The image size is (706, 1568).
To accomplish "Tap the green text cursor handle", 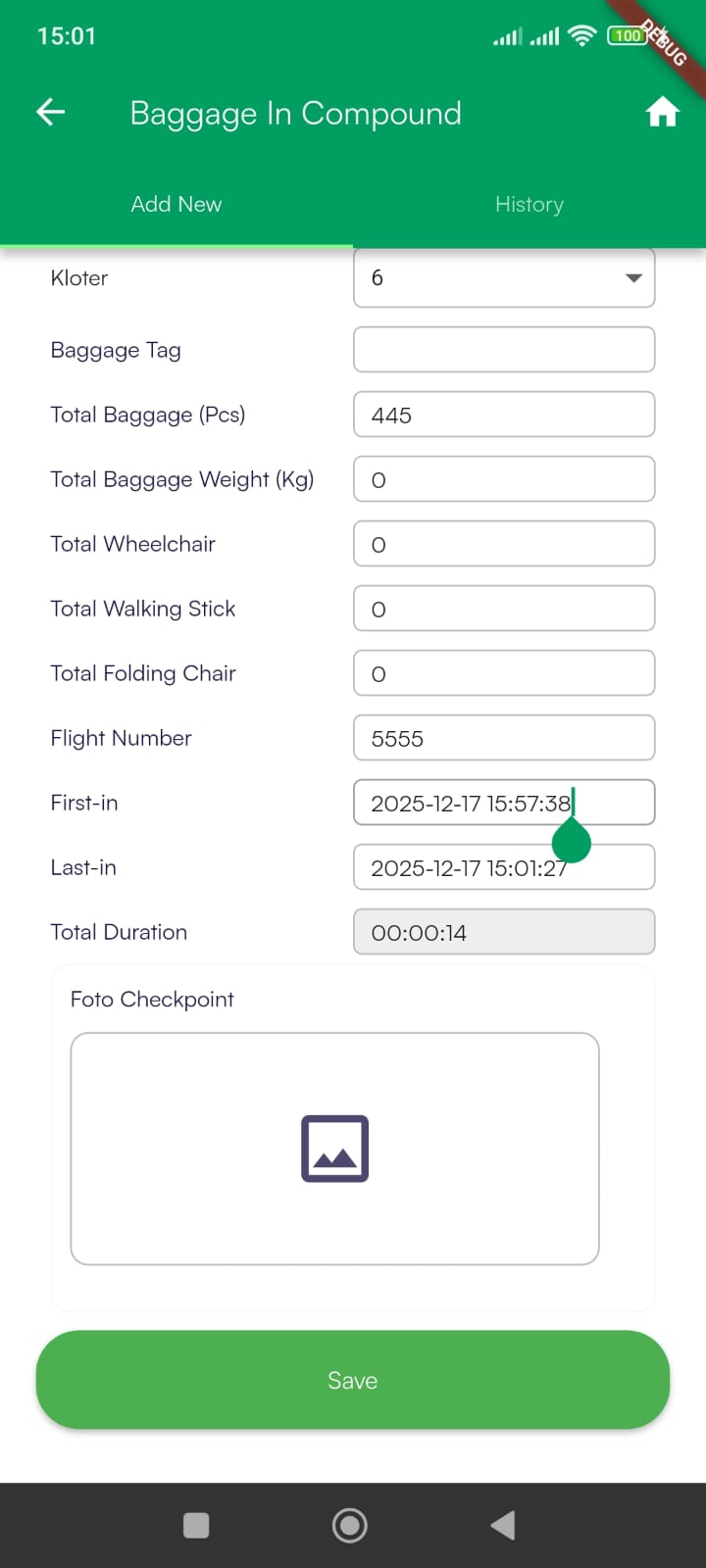I will [572, 841].
